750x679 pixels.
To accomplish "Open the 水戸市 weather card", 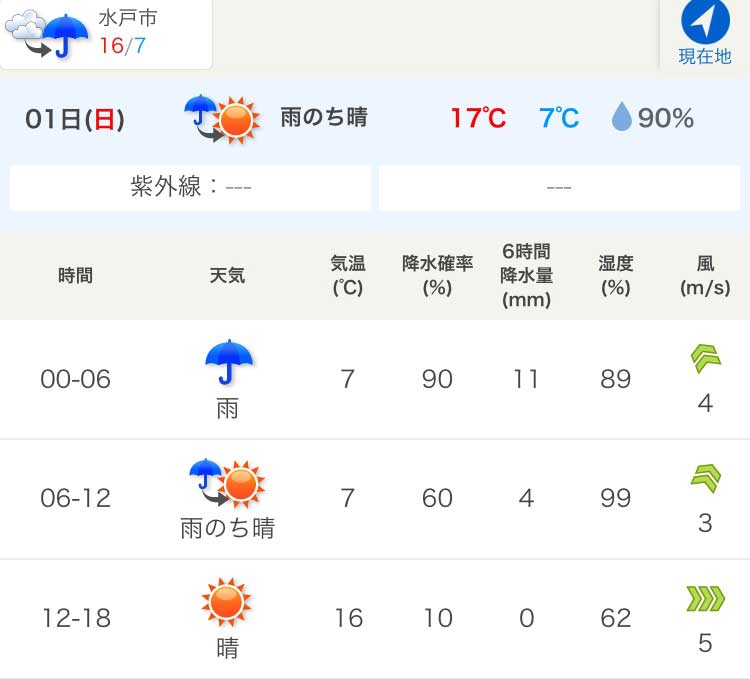I will point(106,34).
